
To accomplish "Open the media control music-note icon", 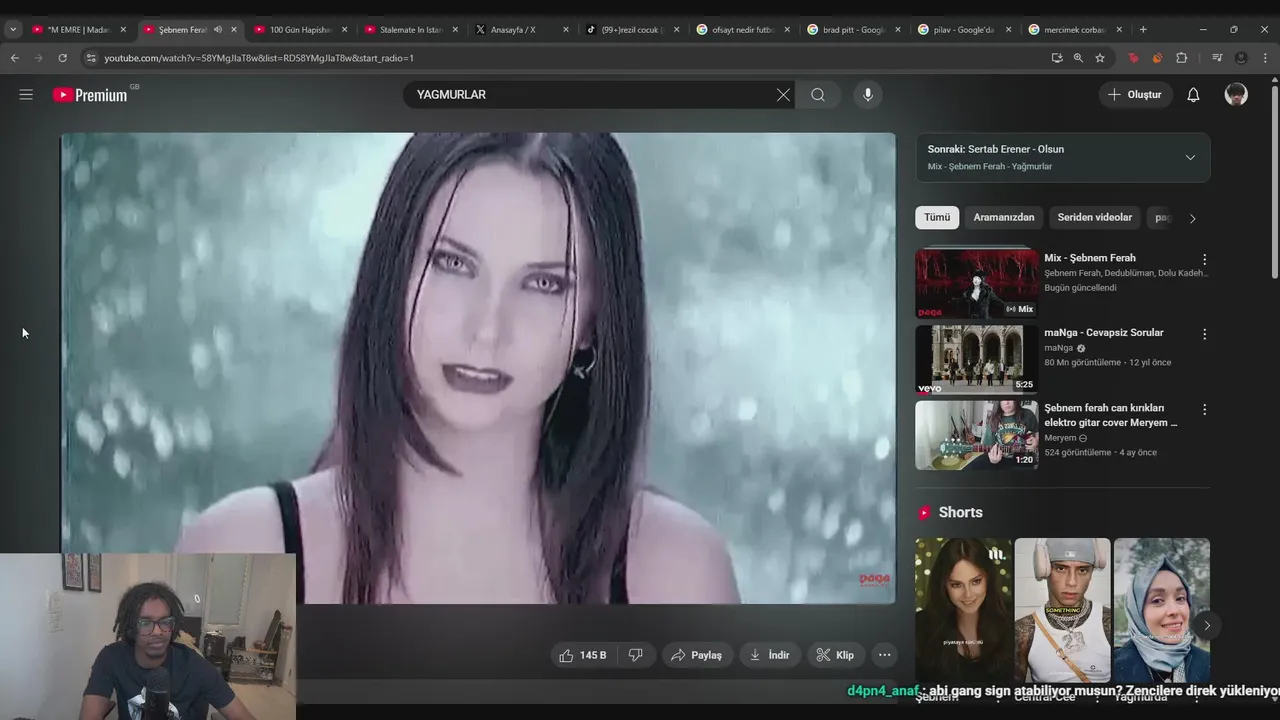I will pyautogui.click(x=1217, y=58).
